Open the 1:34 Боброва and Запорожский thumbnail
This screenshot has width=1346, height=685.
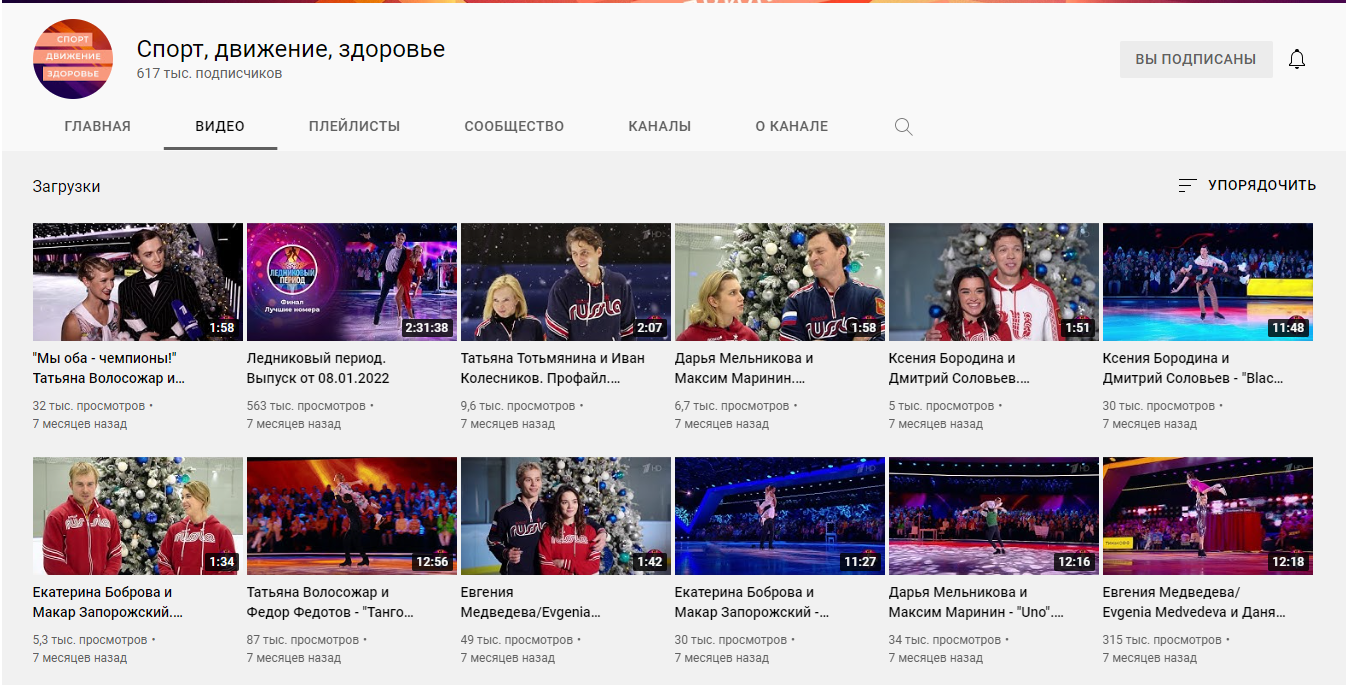point(138,516)
